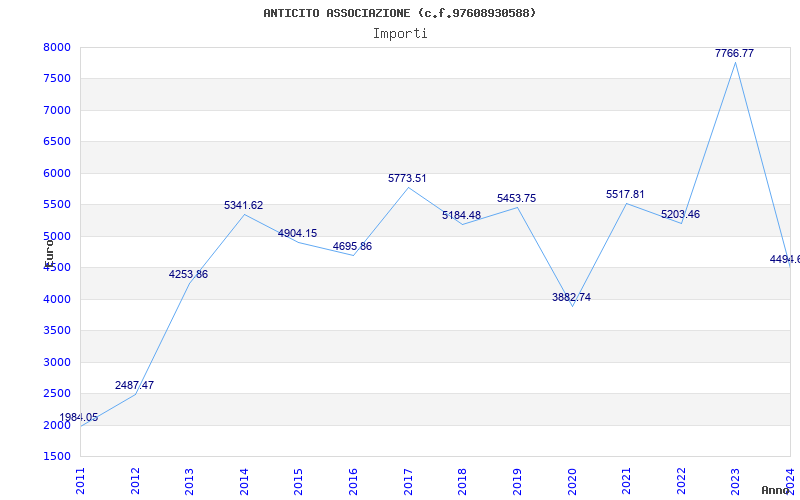This screenshot has width=800, height=500.
Task: Click the 7000 y-axis tick label
Action: (57, 110)
